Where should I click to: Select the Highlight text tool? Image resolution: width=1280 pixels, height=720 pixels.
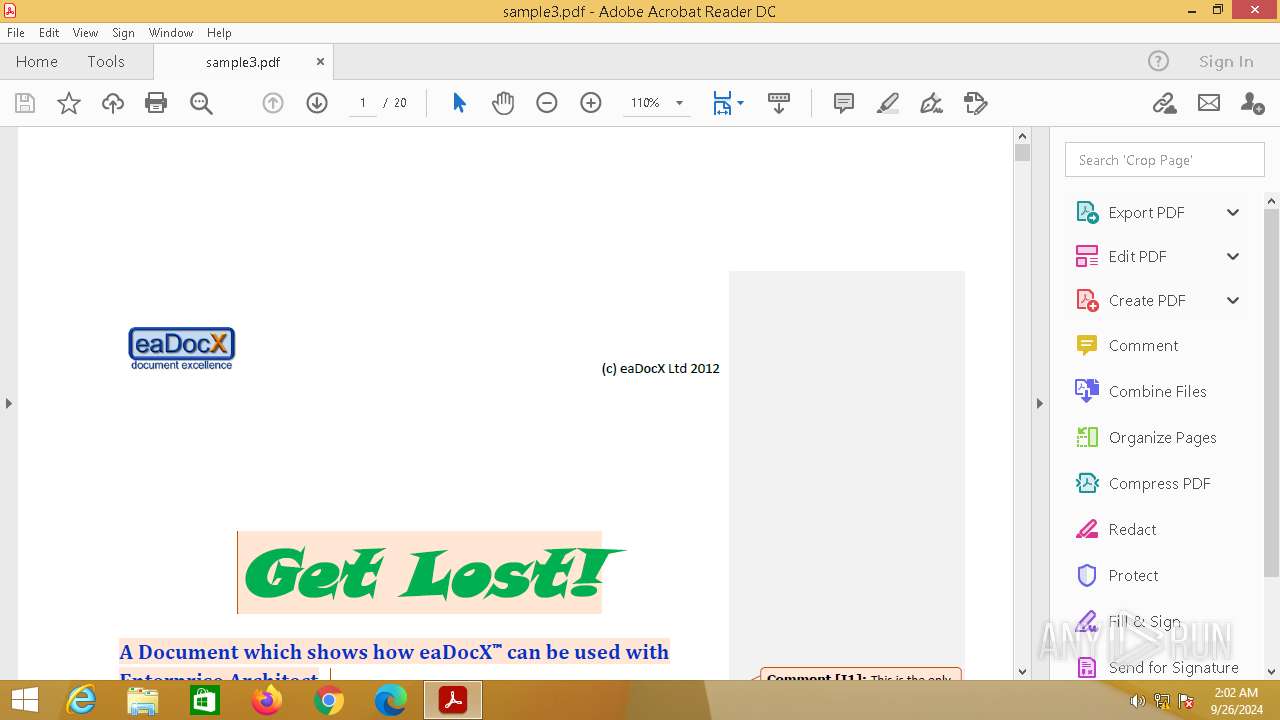[x=888, y=103]
